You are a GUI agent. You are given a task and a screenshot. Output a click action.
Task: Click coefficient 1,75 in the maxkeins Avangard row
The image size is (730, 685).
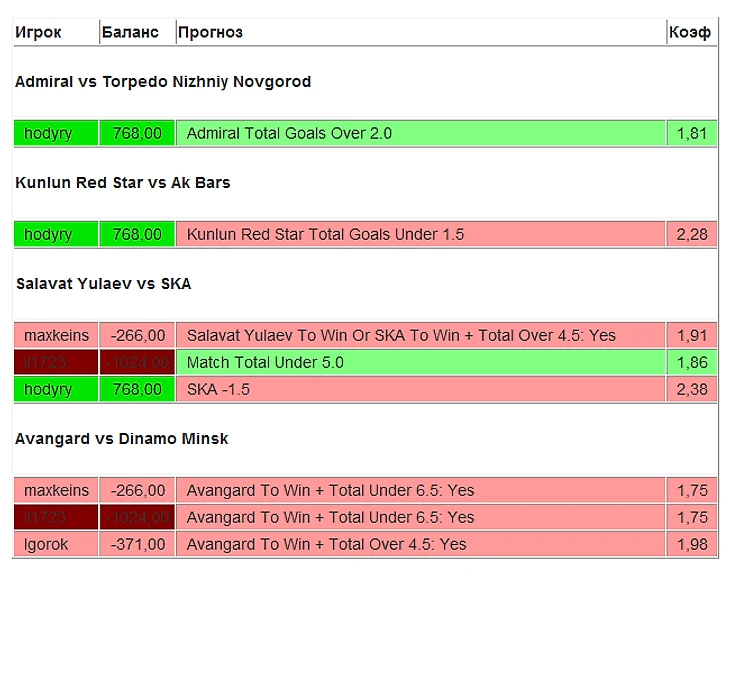click(x=692, y=490)
